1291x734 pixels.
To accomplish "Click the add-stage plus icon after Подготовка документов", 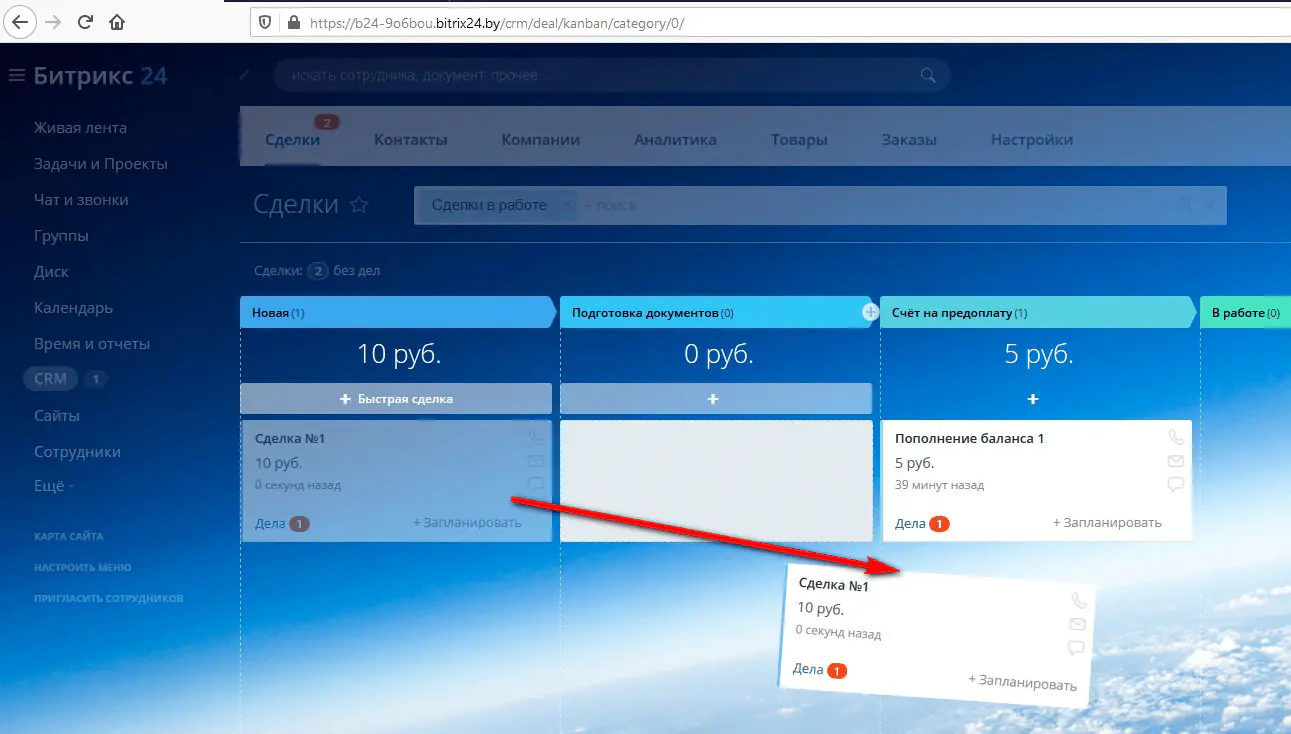I will pyautogui.click(x=870, y=313).
